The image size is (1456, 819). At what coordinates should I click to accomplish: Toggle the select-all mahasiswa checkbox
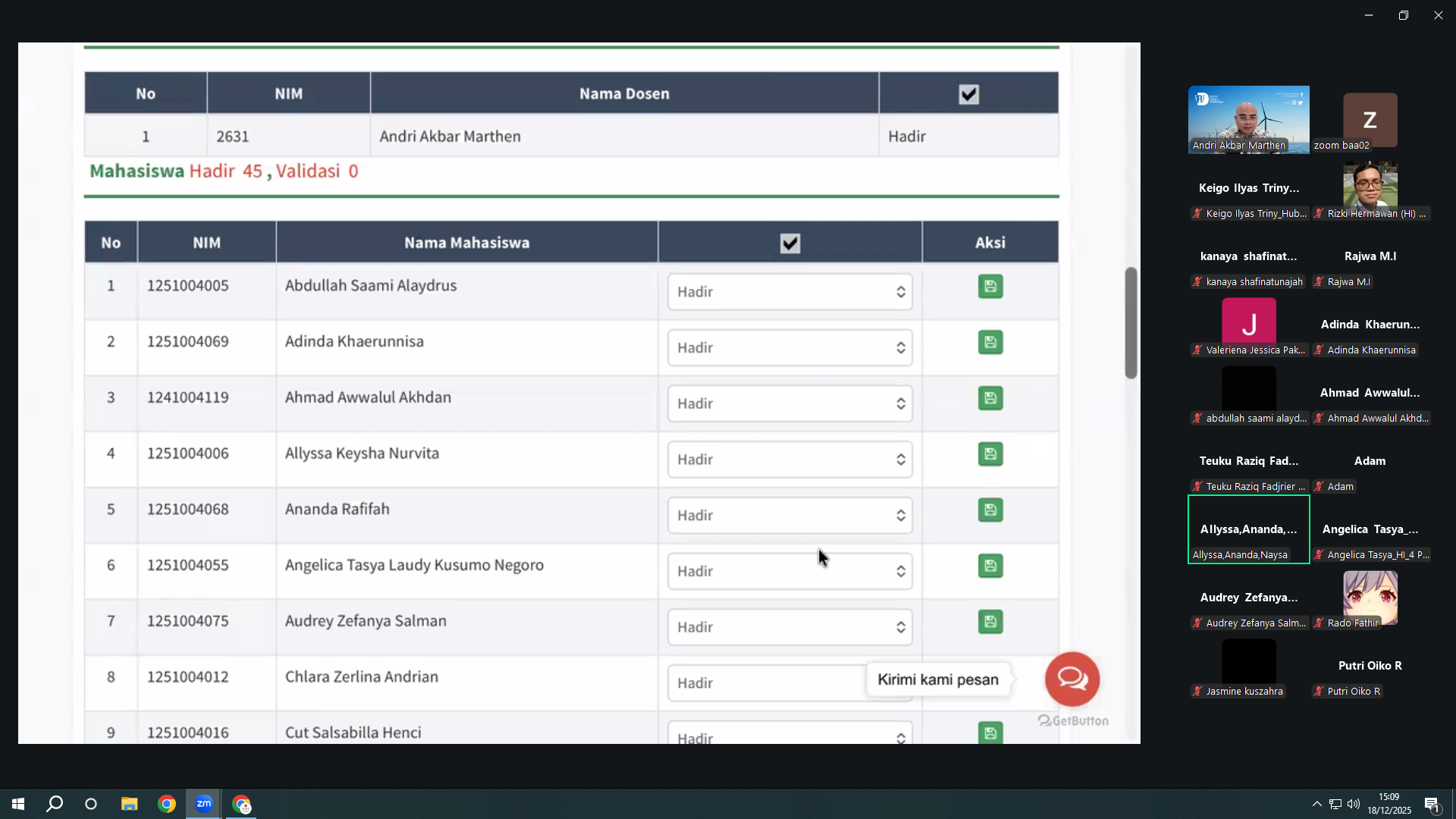pyautogui.click(x=790, y=243)
